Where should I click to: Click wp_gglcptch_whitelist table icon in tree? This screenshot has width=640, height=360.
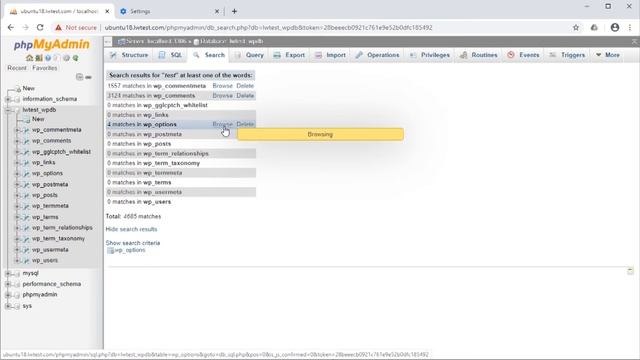[26, 152]
